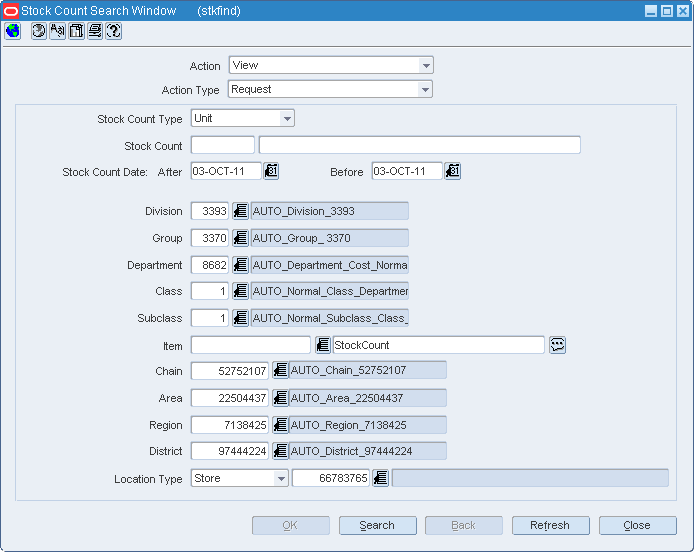Click the Region field containing 7138425

pos(230,425)
